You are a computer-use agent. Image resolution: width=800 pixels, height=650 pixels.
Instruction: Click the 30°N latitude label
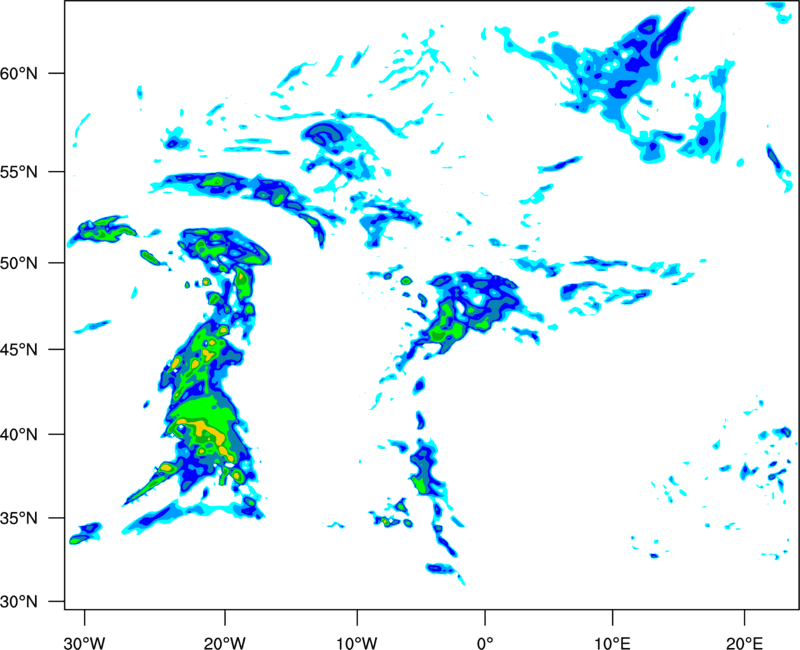(19, 602)
